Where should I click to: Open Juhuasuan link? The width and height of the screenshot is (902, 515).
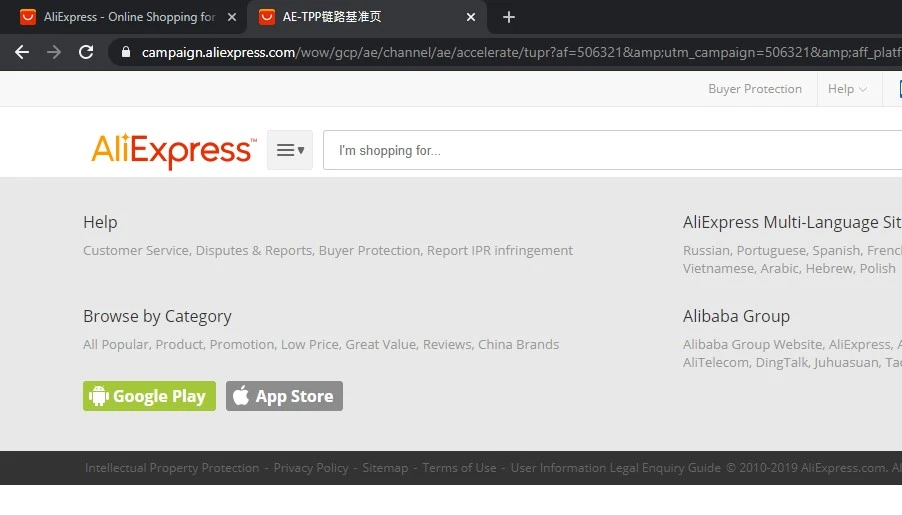[846, 362]
